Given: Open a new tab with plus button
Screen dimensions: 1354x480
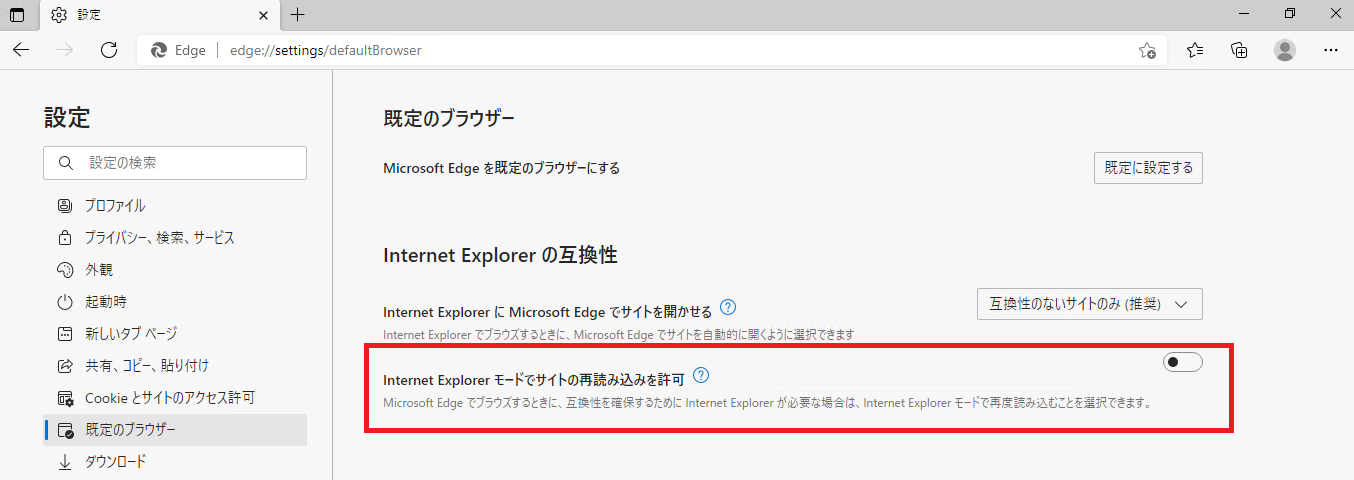Looking at the screenshot, I should coord(297,15).
